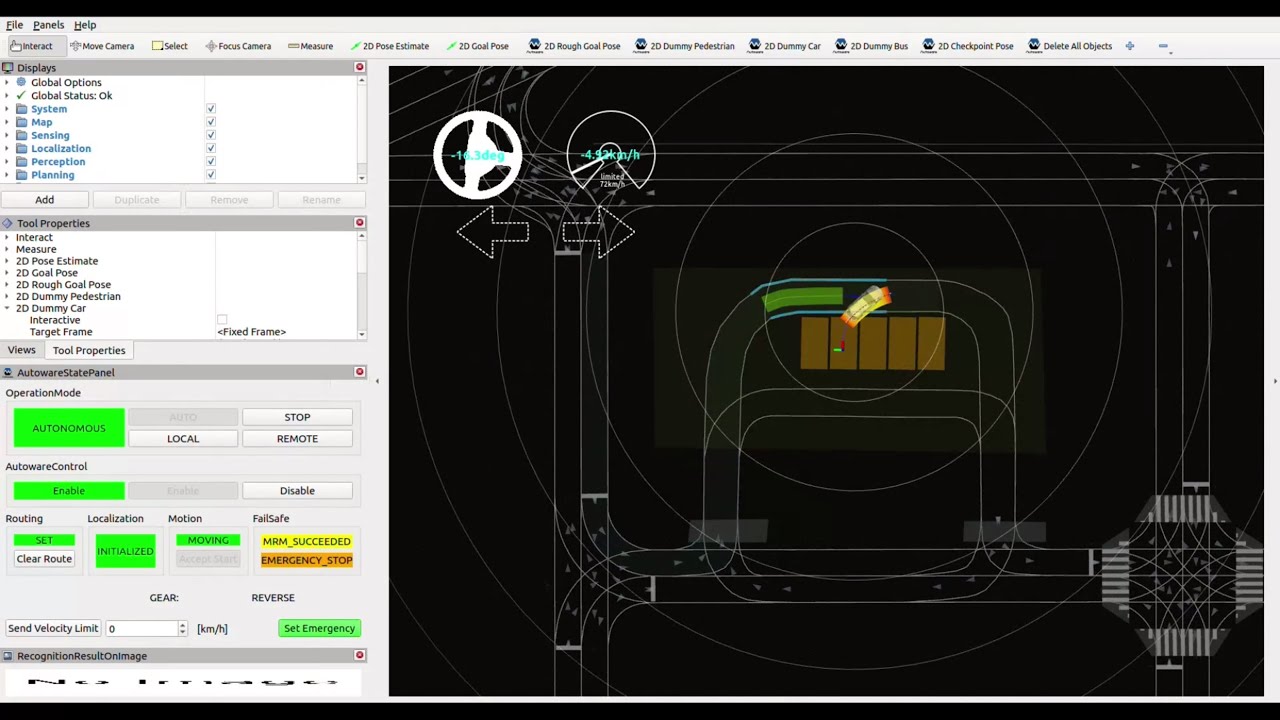Select the Interact tool

31,46
